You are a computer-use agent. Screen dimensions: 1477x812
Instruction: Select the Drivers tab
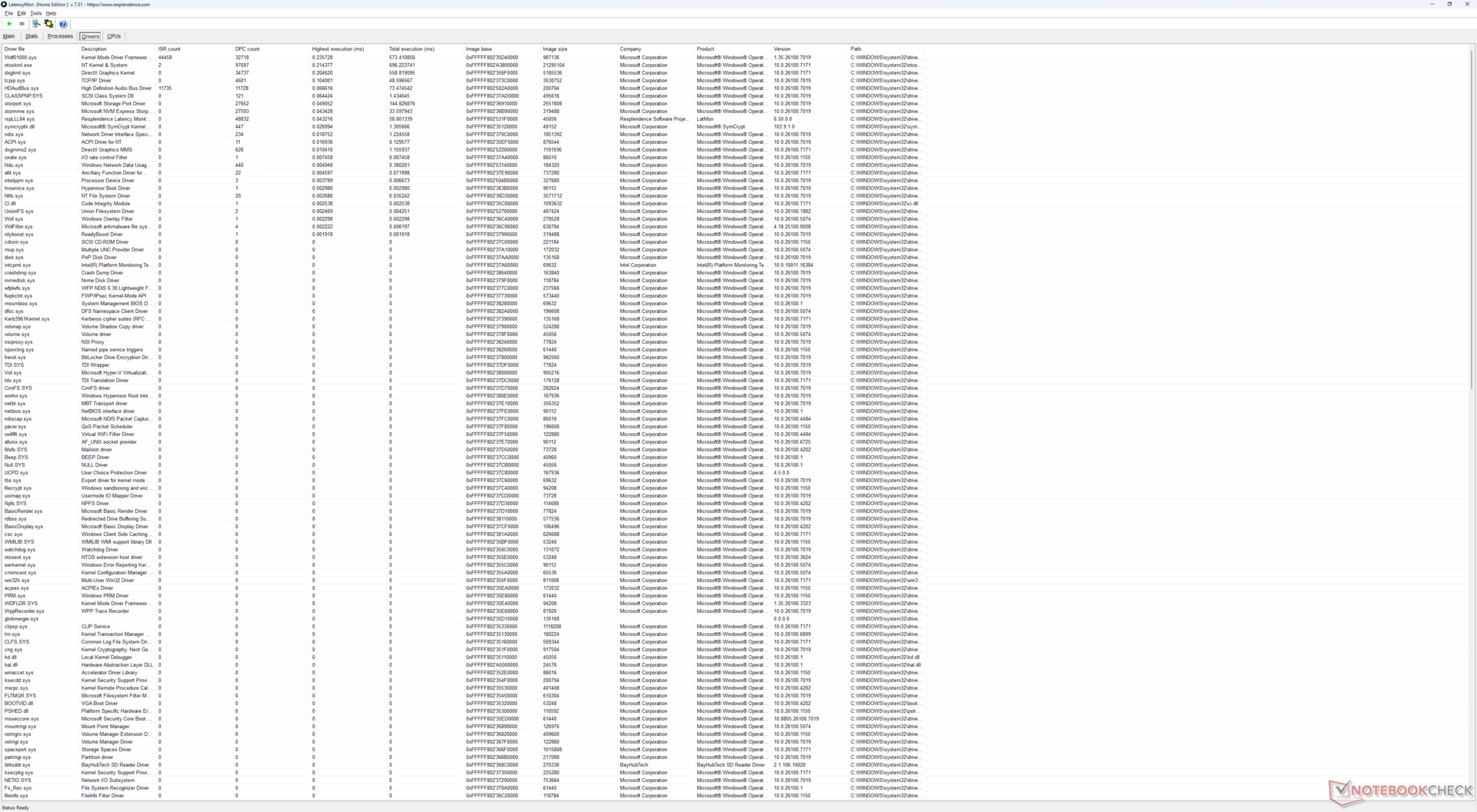(90, 36)
